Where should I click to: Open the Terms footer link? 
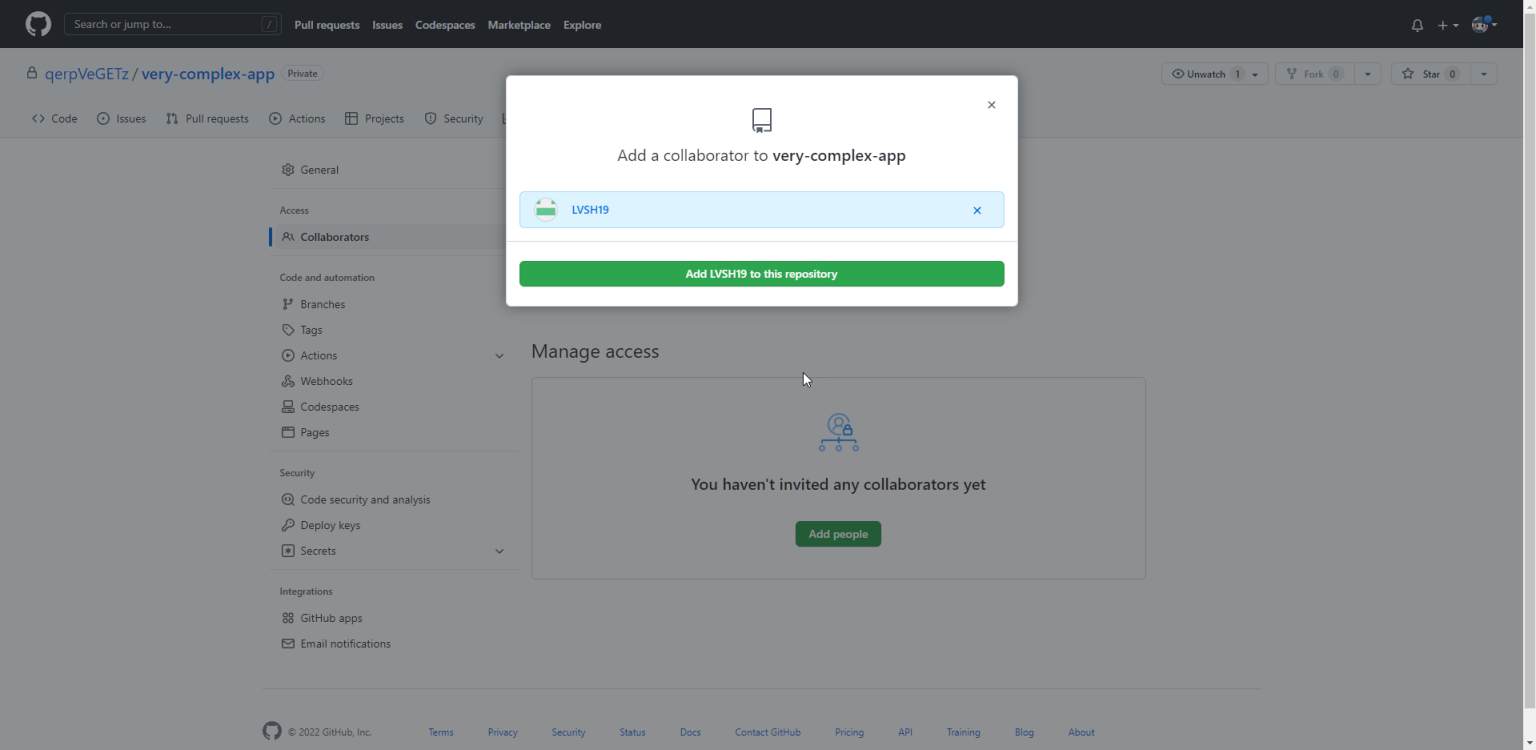tap(441, 732)
